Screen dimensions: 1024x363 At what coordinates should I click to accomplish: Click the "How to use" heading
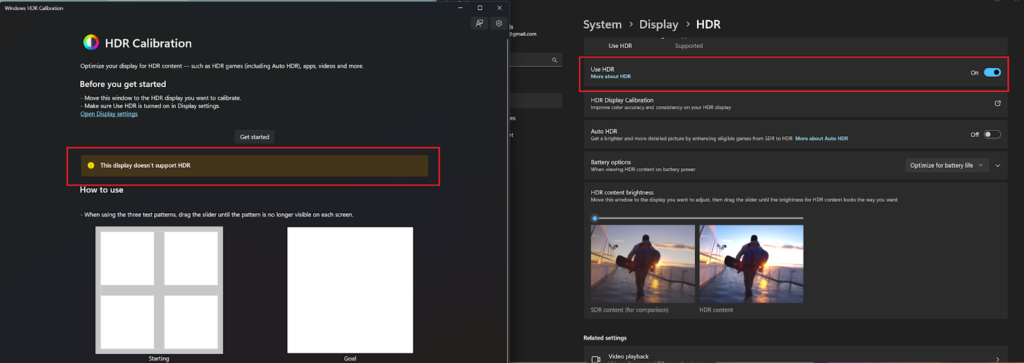pos(101,190)
